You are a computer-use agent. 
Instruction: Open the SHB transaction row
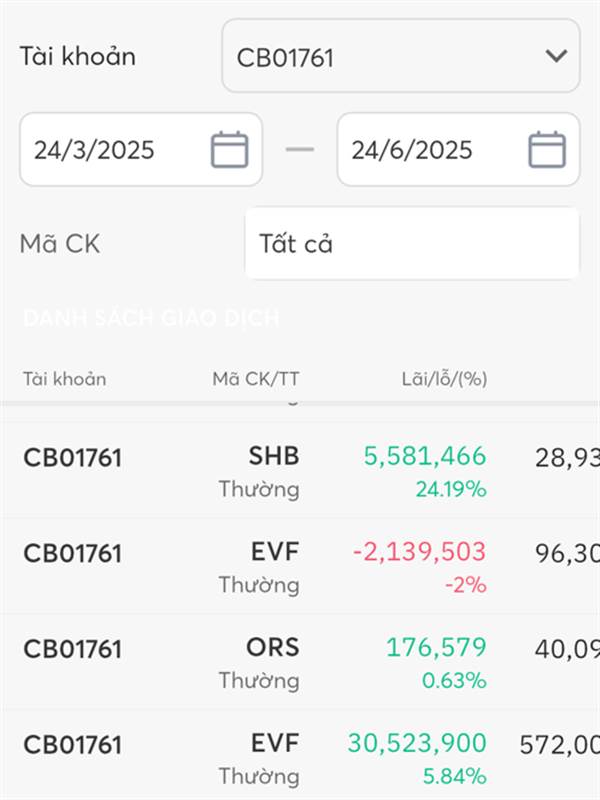click(x=300, y=471)
